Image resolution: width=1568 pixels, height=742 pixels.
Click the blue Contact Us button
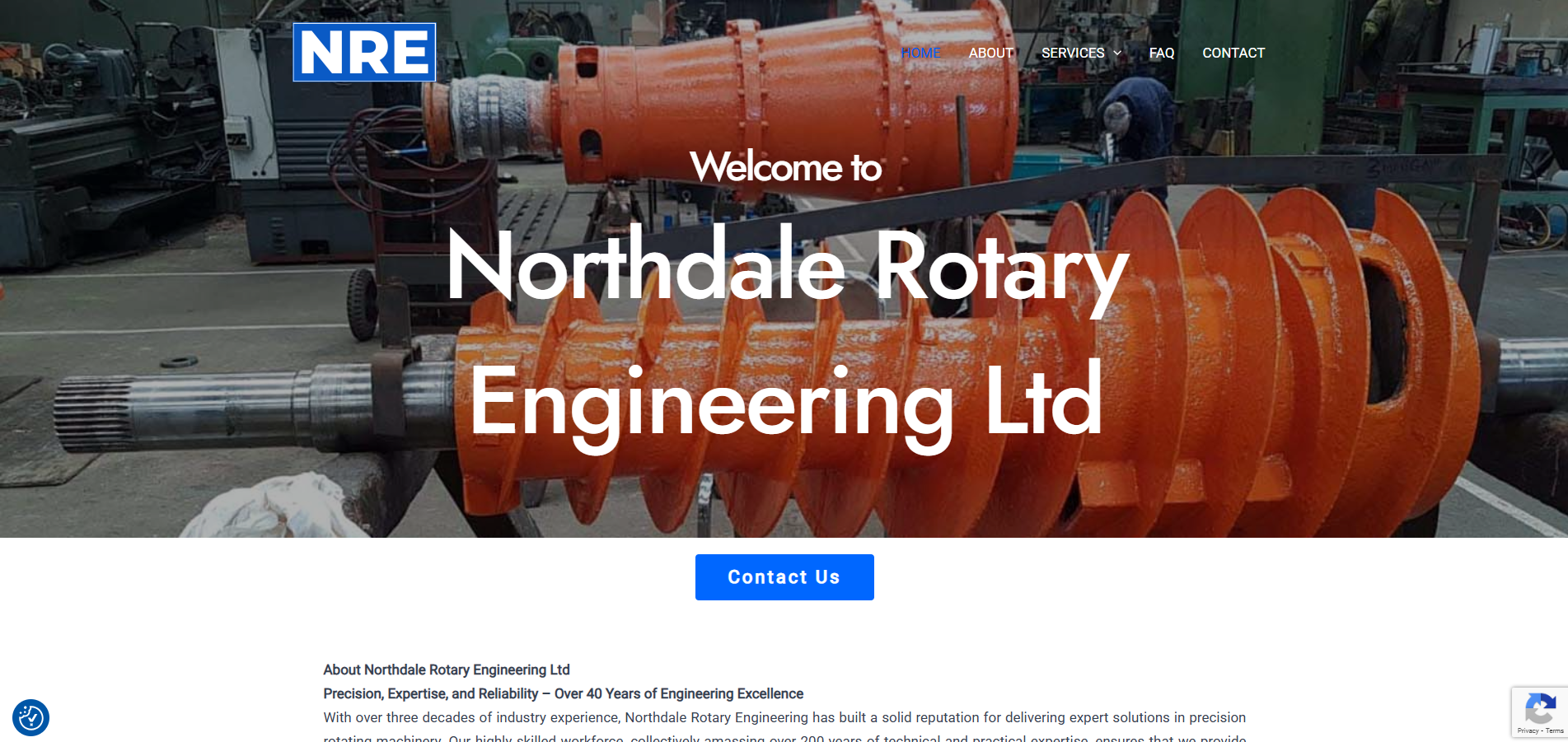click(x=784, y=577)
